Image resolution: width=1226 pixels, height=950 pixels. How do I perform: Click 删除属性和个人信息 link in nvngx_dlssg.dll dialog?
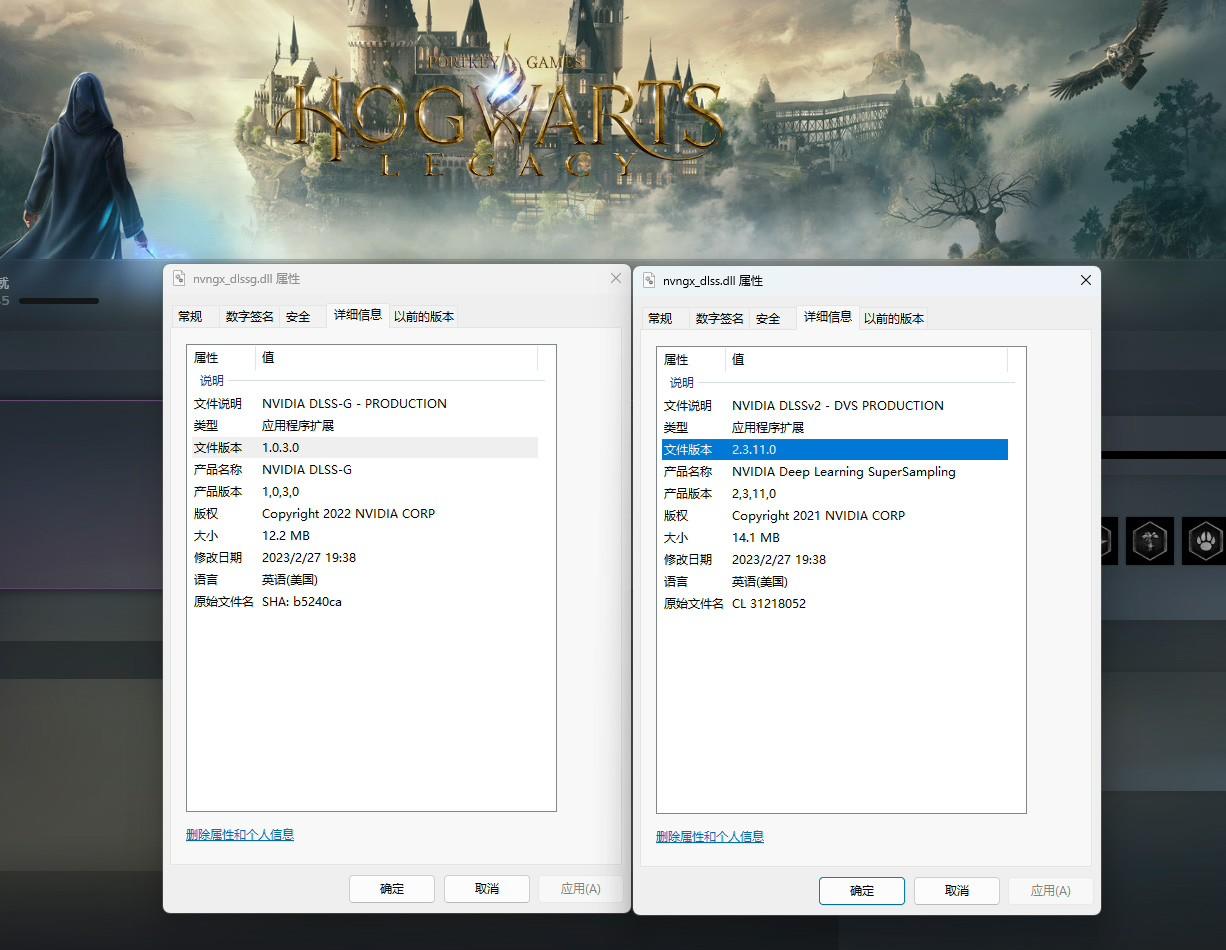click(x=240, y=834)
